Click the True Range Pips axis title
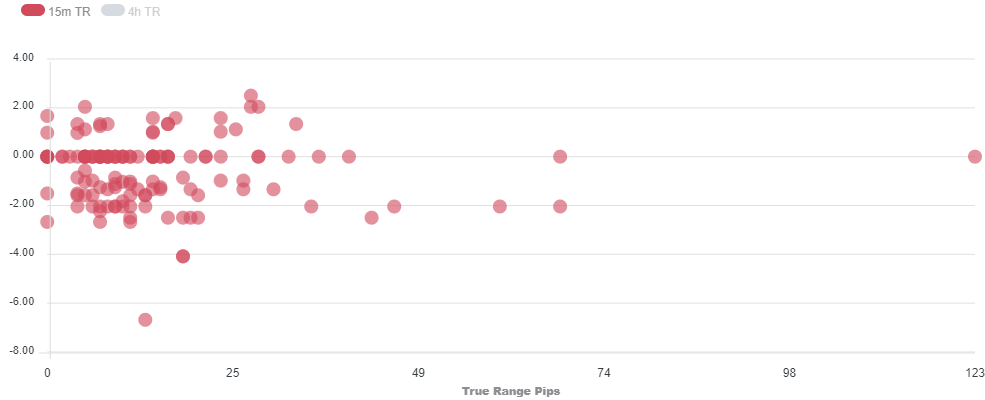The width and height of the screenshot is (985, 400). pyautogui.click(x=510, y=391)
